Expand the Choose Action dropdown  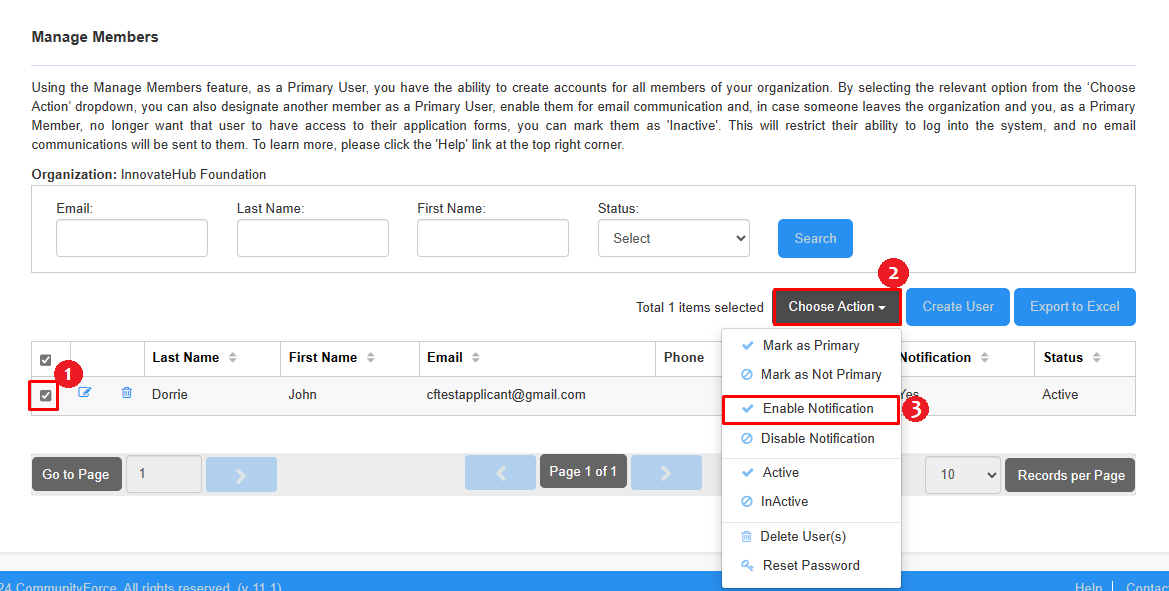click(x=836, y=307)
